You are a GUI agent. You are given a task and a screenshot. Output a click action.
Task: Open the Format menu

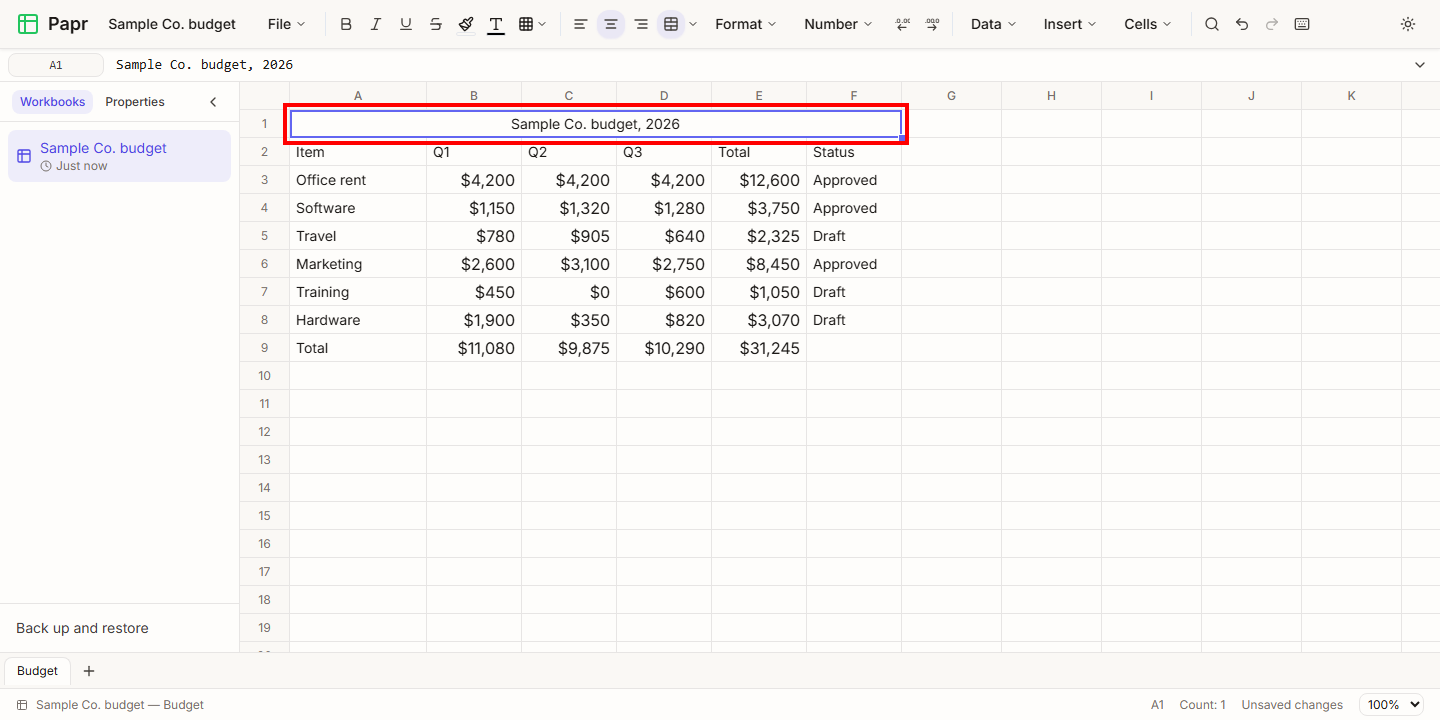click(x=746, y=24)
